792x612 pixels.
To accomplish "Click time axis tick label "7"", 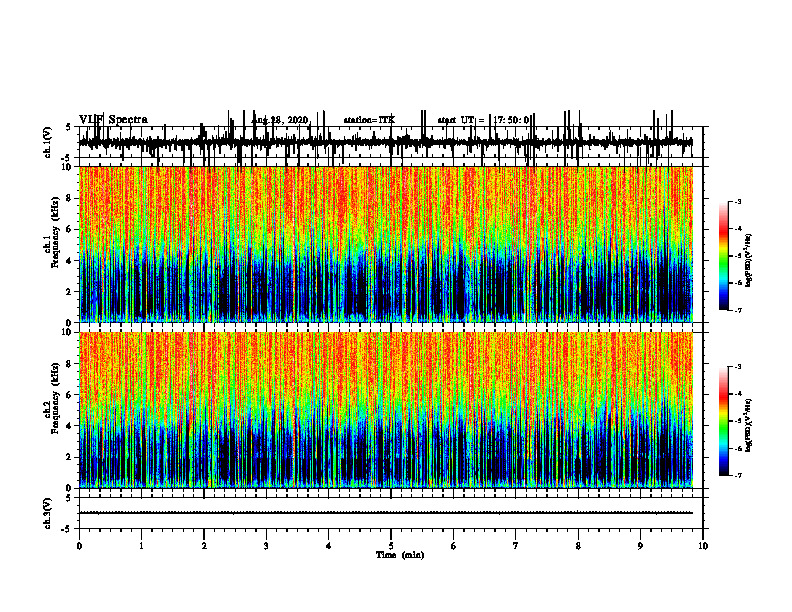I will tap(516, 546).
